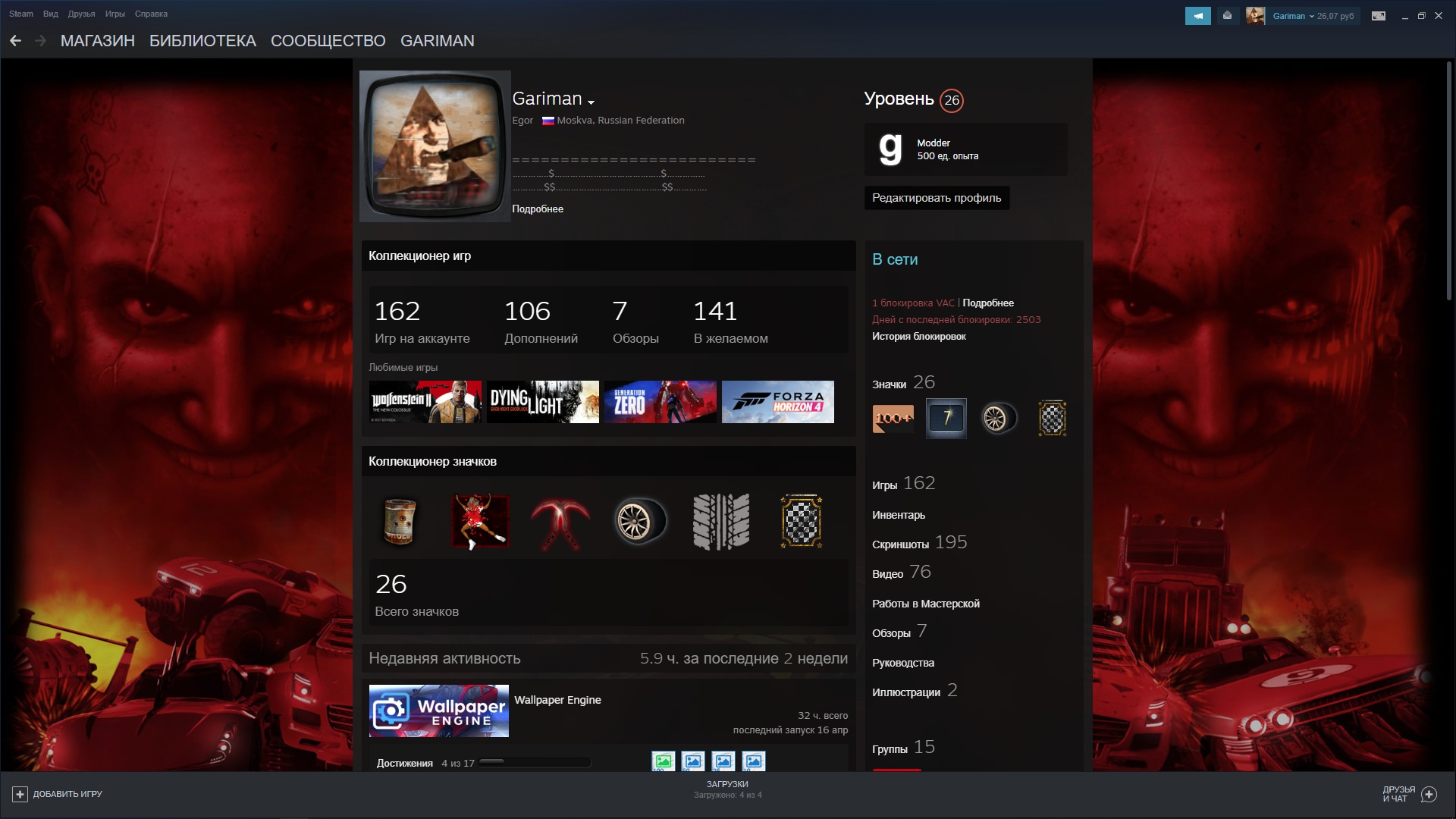Open the checkered flag badge
The height and width of the screenshot is (819, 1456).
click(x=1052, y=418)
